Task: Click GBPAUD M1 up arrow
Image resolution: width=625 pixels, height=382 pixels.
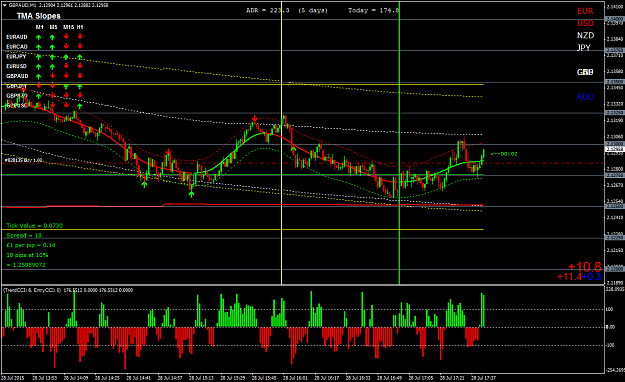Action: coord(39,76)
